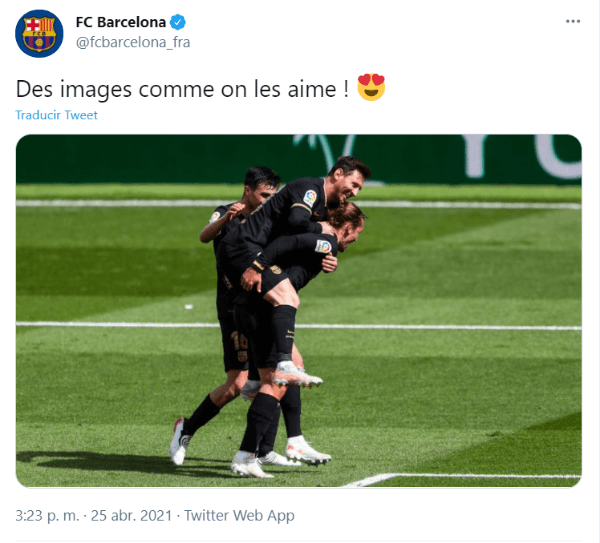600x543 pixels.
Task: Click the blue verified badge
Action: point(178,22)
